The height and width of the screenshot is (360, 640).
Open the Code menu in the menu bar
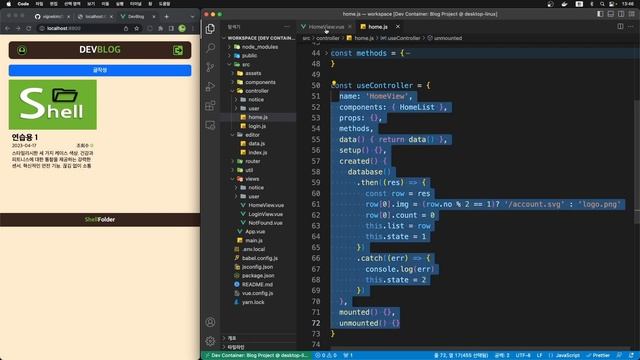point(23,4)
